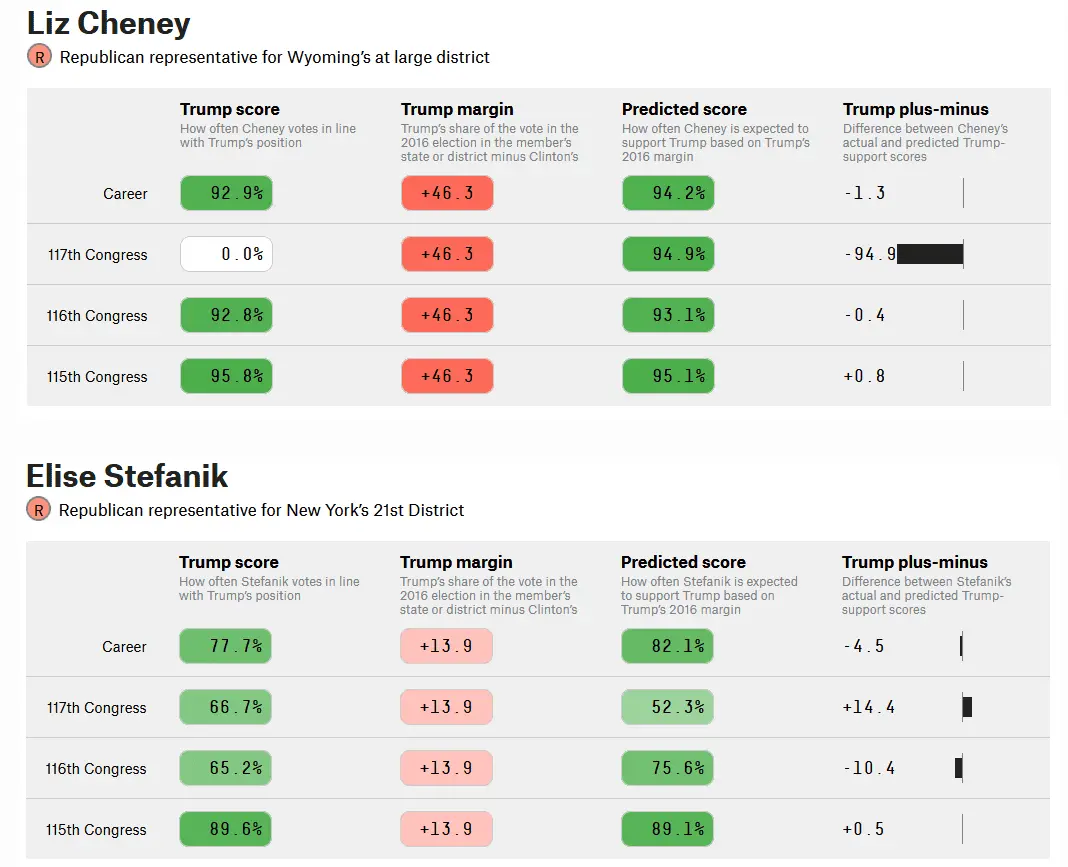Click Stefanik's 65.2% Trump score cell
This screenshot has height=867, width=1068.
pos(225,768)
